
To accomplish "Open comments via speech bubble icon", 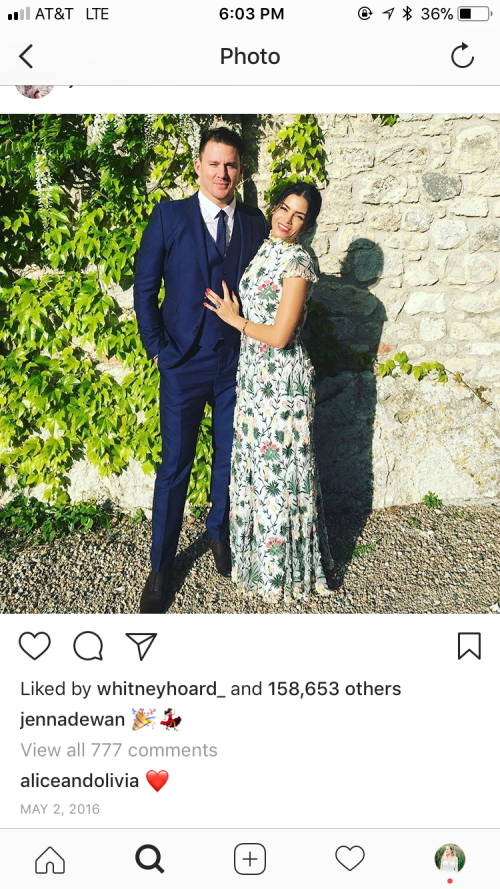I will pyautogui.click(x=88, y=646).
